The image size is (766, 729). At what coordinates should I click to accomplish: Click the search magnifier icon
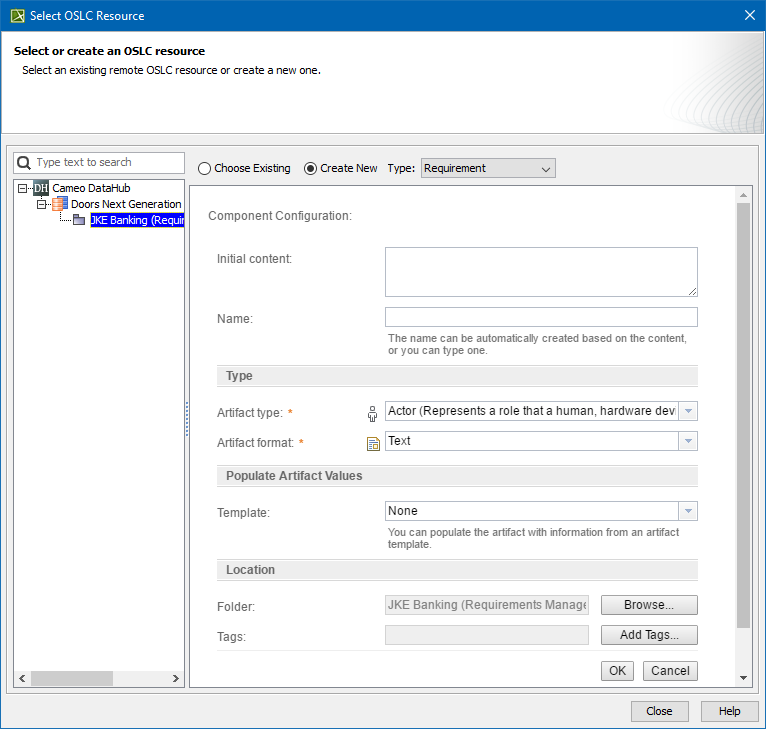tap(23, 163)
